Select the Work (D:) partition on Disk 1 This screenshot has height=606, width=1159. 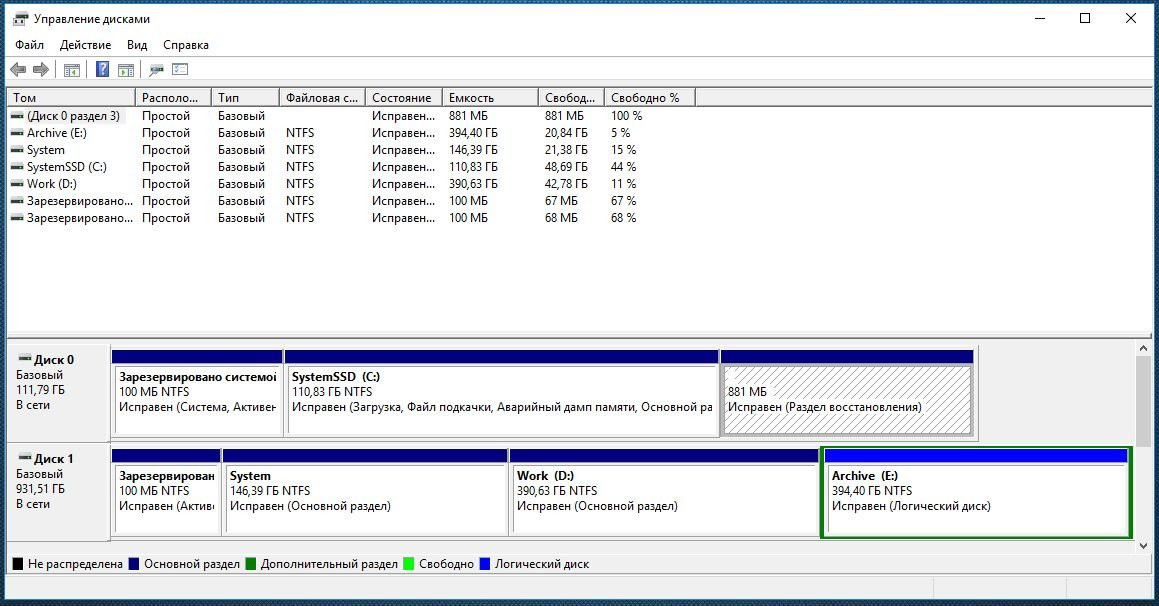click(x=662, y=498)
